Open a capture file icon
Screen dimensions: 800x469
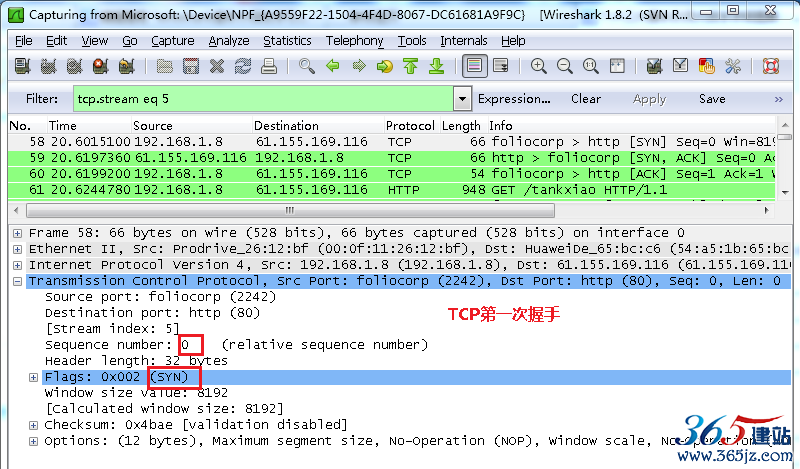click(164, 66)
